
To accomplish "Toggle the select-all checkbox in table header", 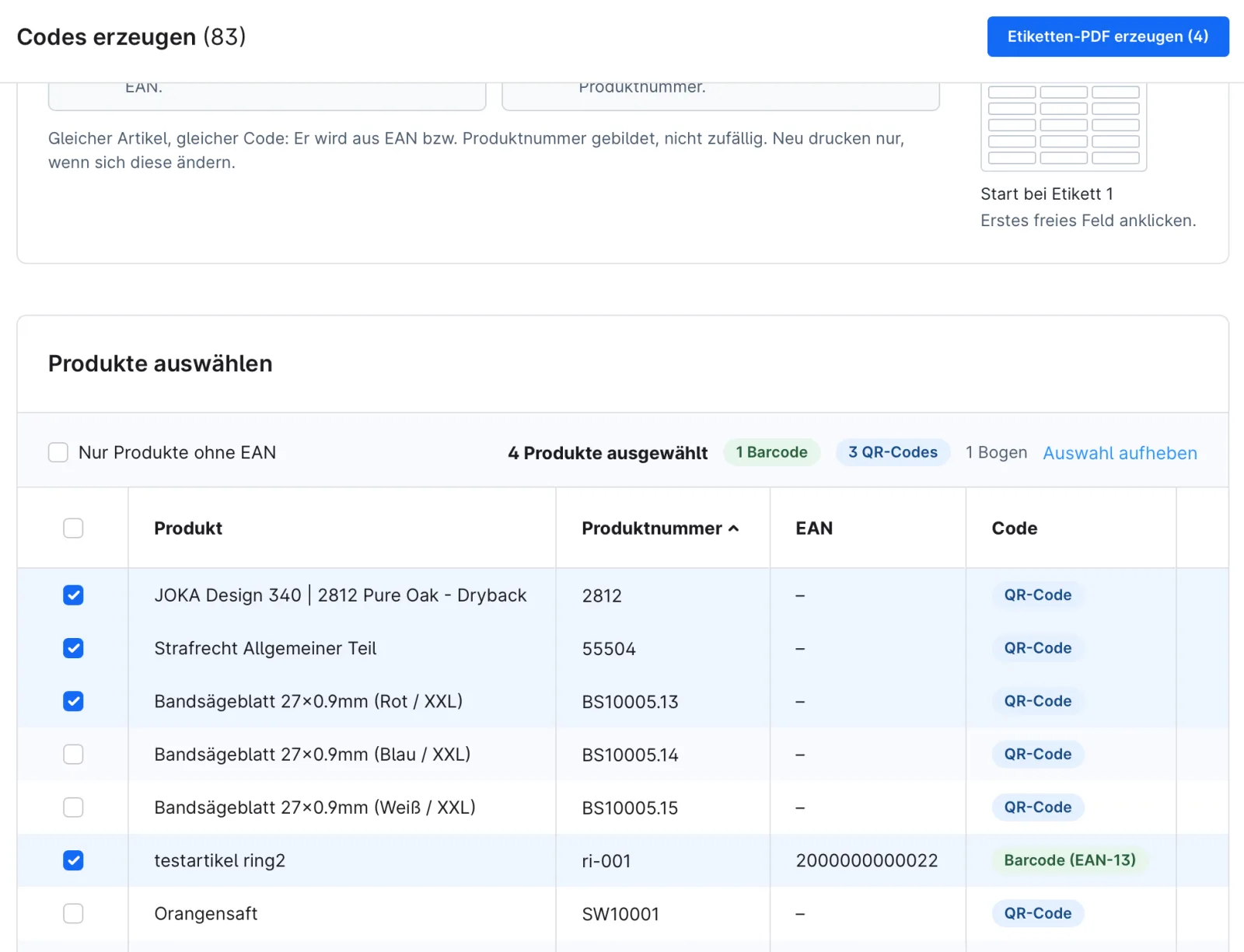I will (x=73, y=528).
